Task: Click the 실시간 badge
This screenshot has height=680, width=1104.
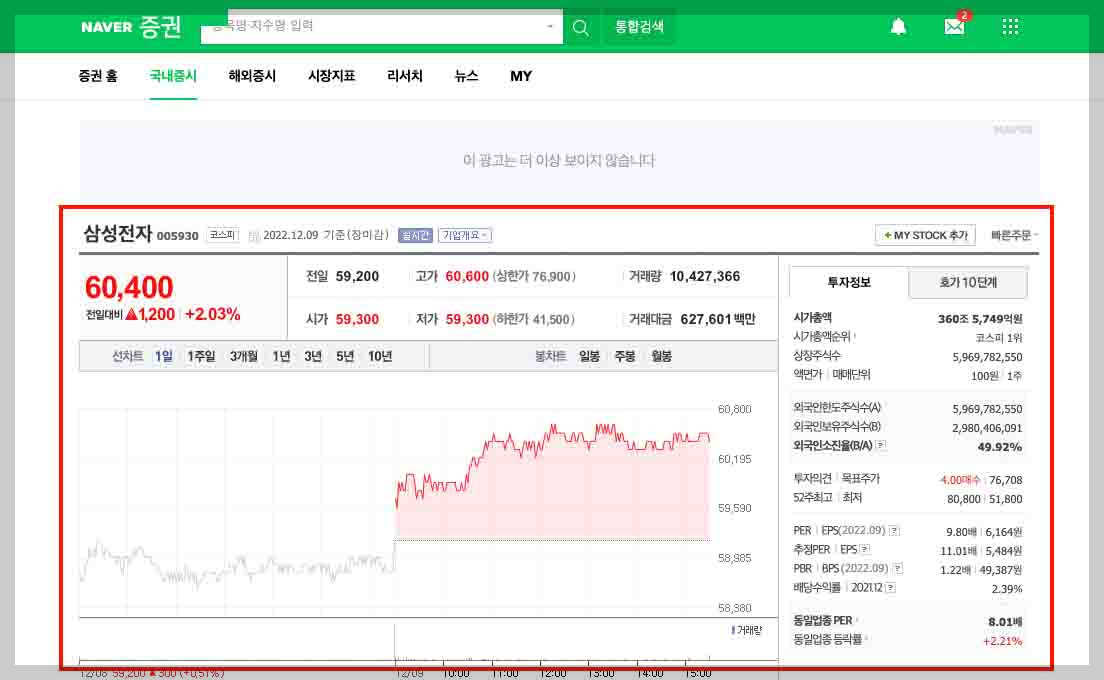Action: [415, 235]
